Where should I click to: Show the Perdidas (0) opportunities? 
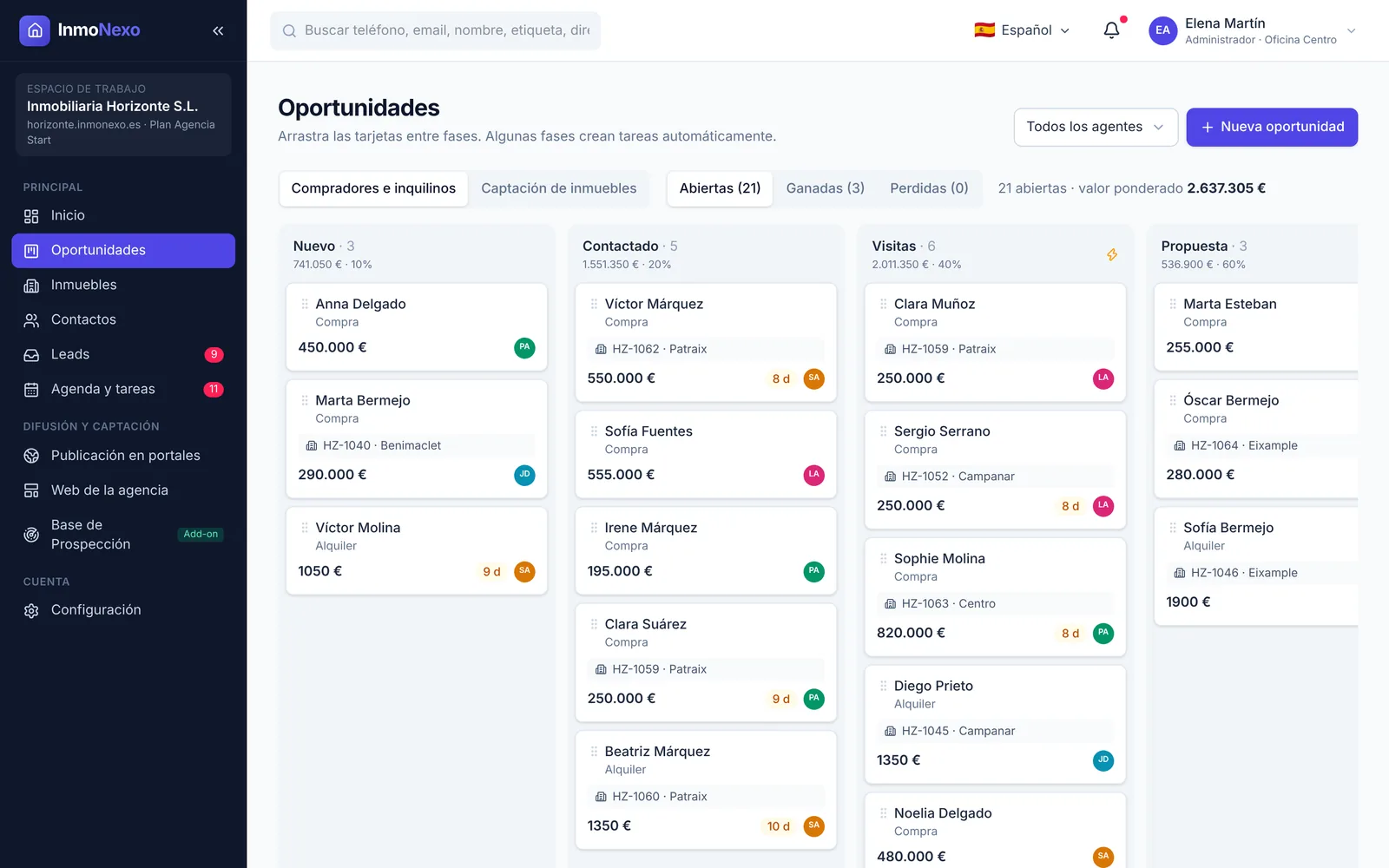(x=929, y=188)
